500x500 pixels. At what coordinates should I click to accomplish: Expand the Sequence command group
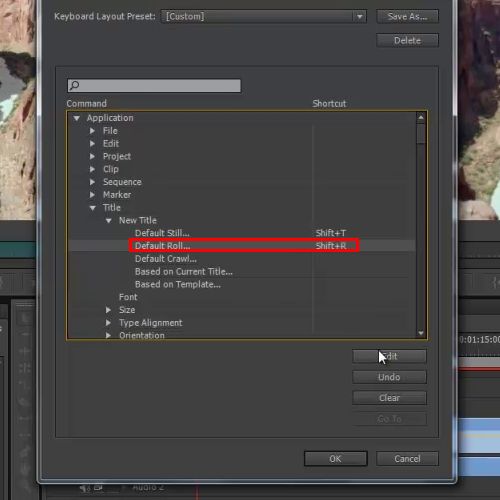tap(92, 182)
